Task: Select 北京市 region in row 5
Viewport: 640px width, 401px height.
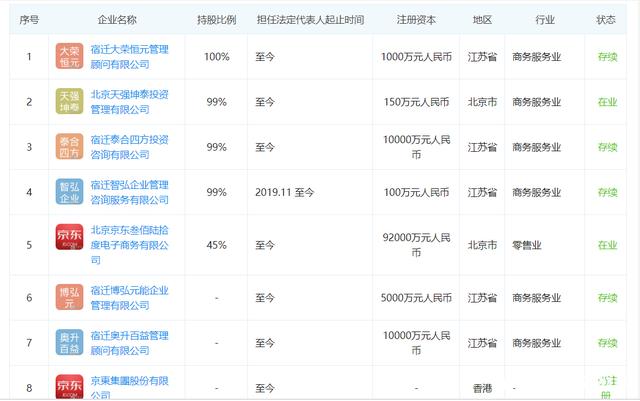Action: [x=482, y=245]
